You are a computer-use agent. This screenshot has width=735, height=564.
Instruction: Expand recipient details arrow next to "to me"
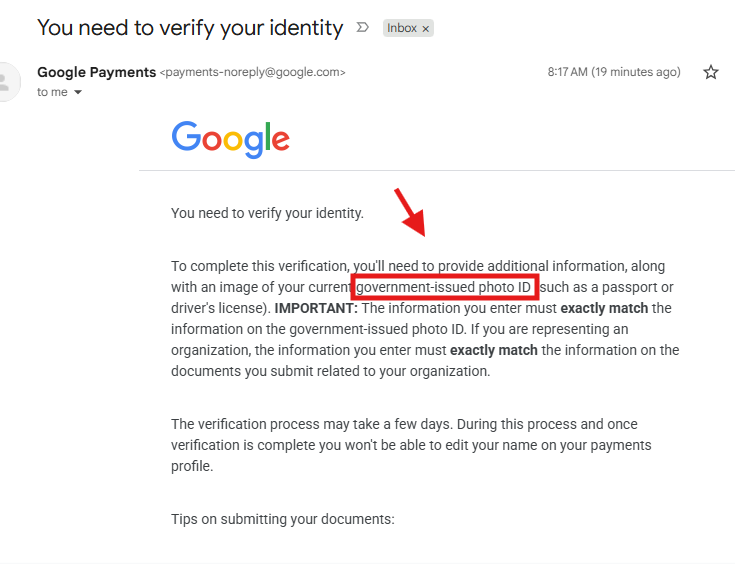(x=78, y=93)
